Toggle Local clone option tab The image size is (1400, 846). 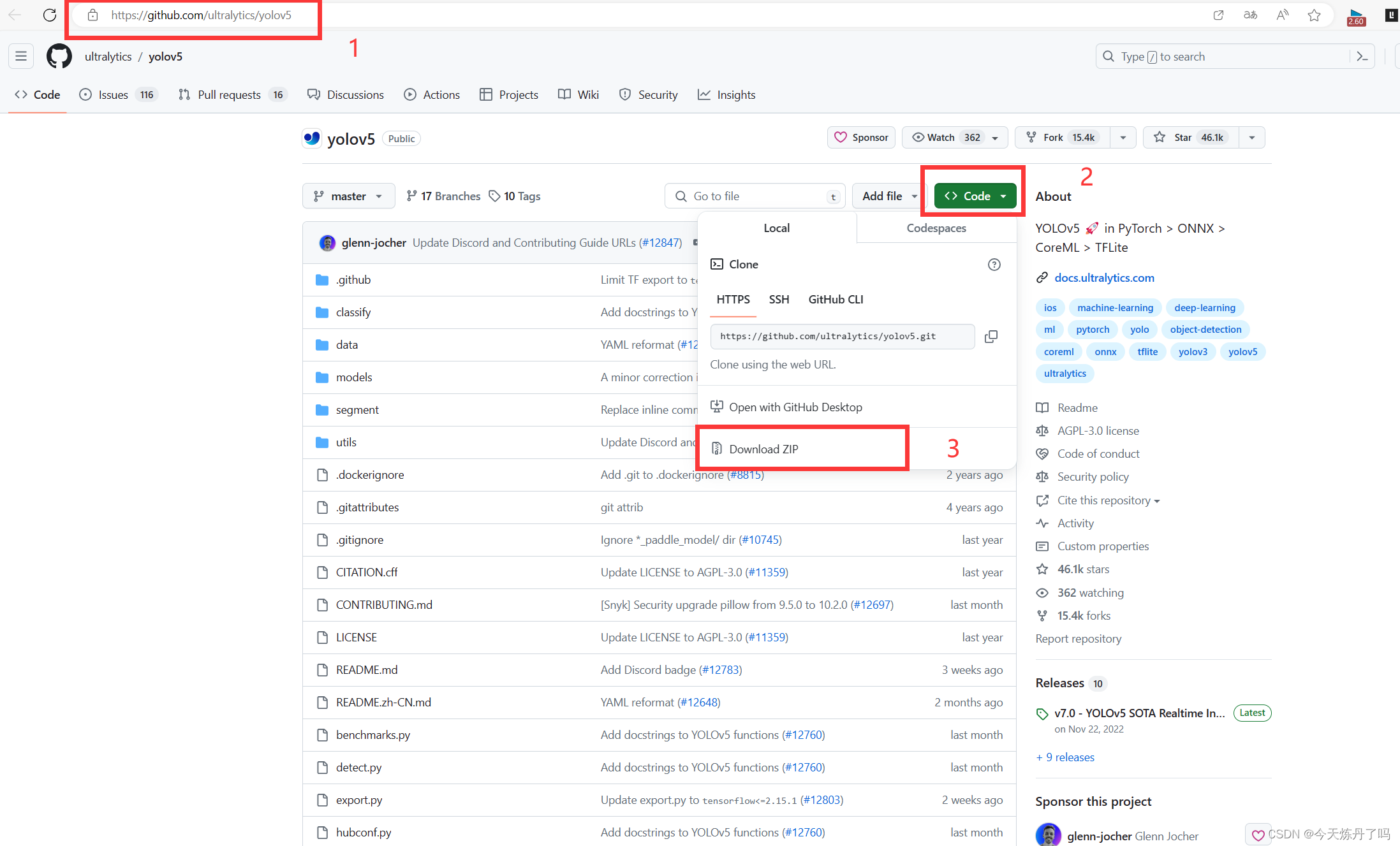point(777,228)
